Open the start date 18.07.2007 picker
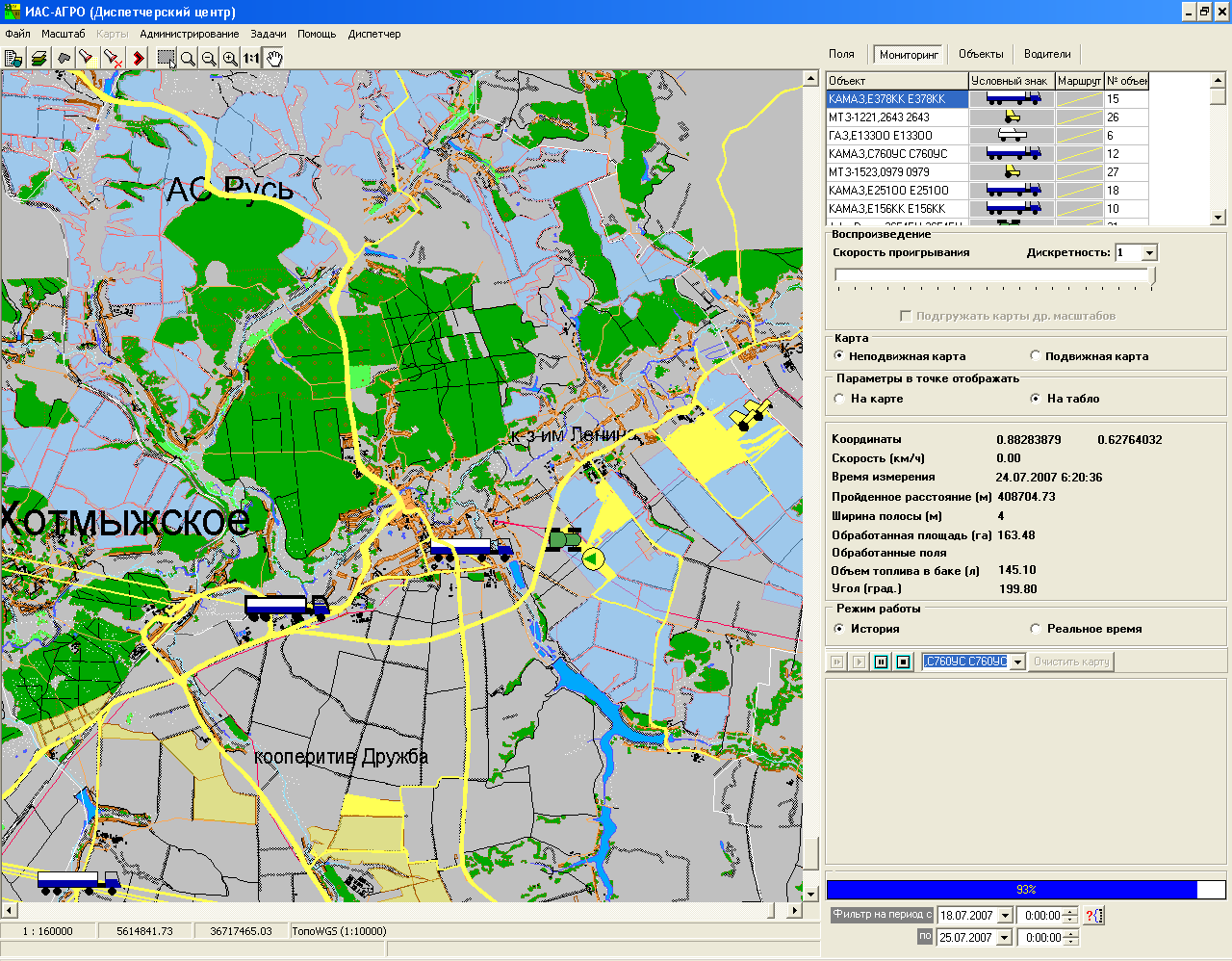 coord(1005,916)
